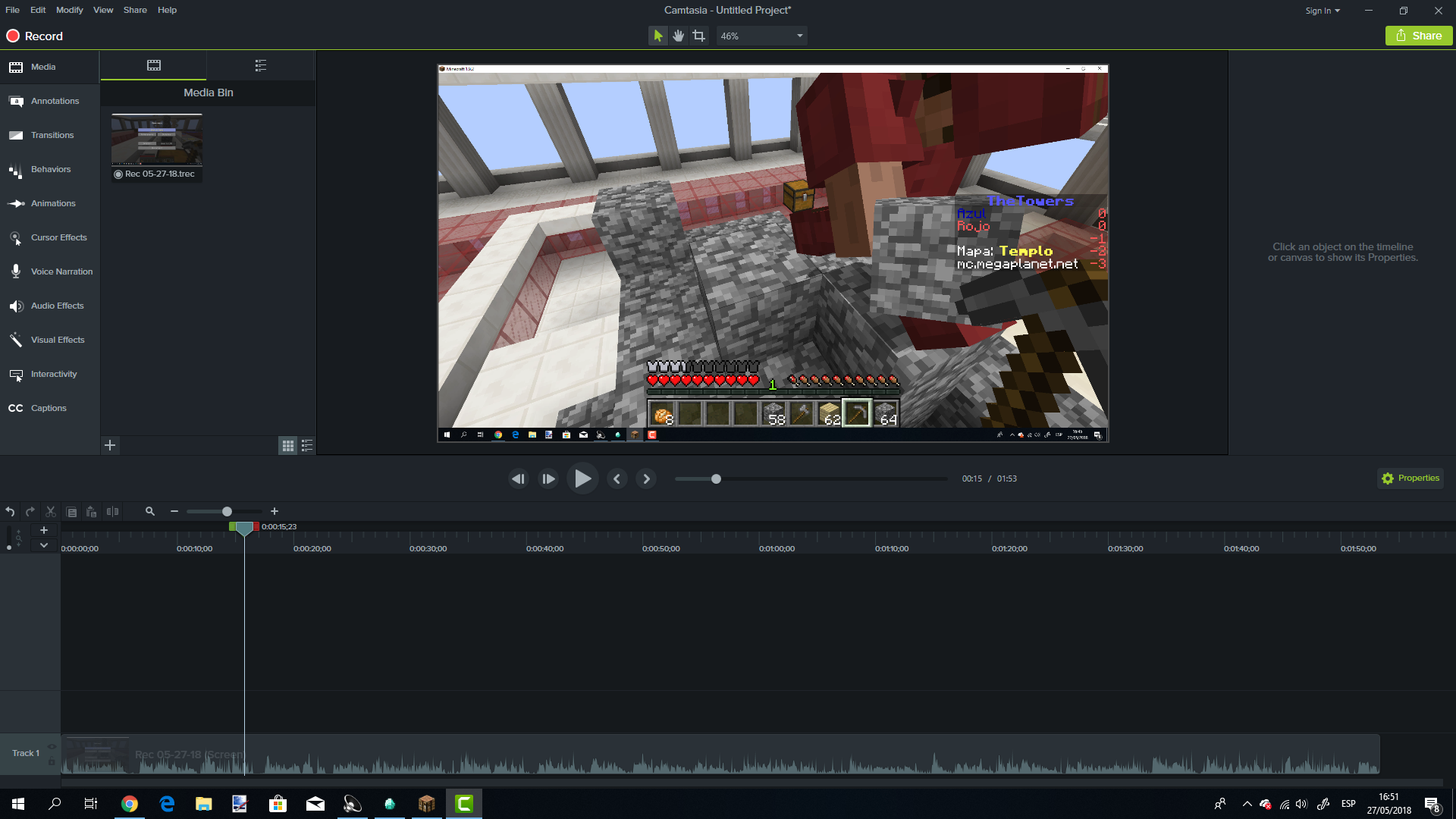Cut the selected timeline media

pos(51,512)
